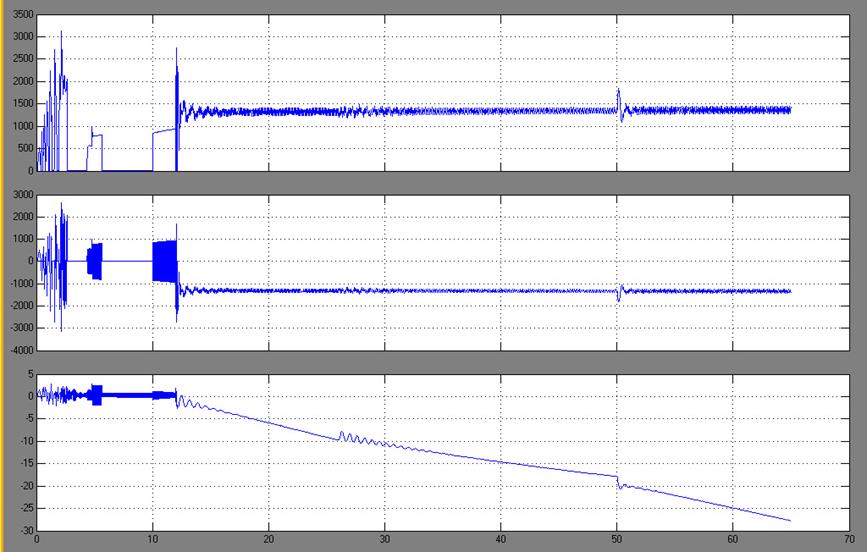
Task: Click the x-axis tick label 70
Action: [847, 541]
